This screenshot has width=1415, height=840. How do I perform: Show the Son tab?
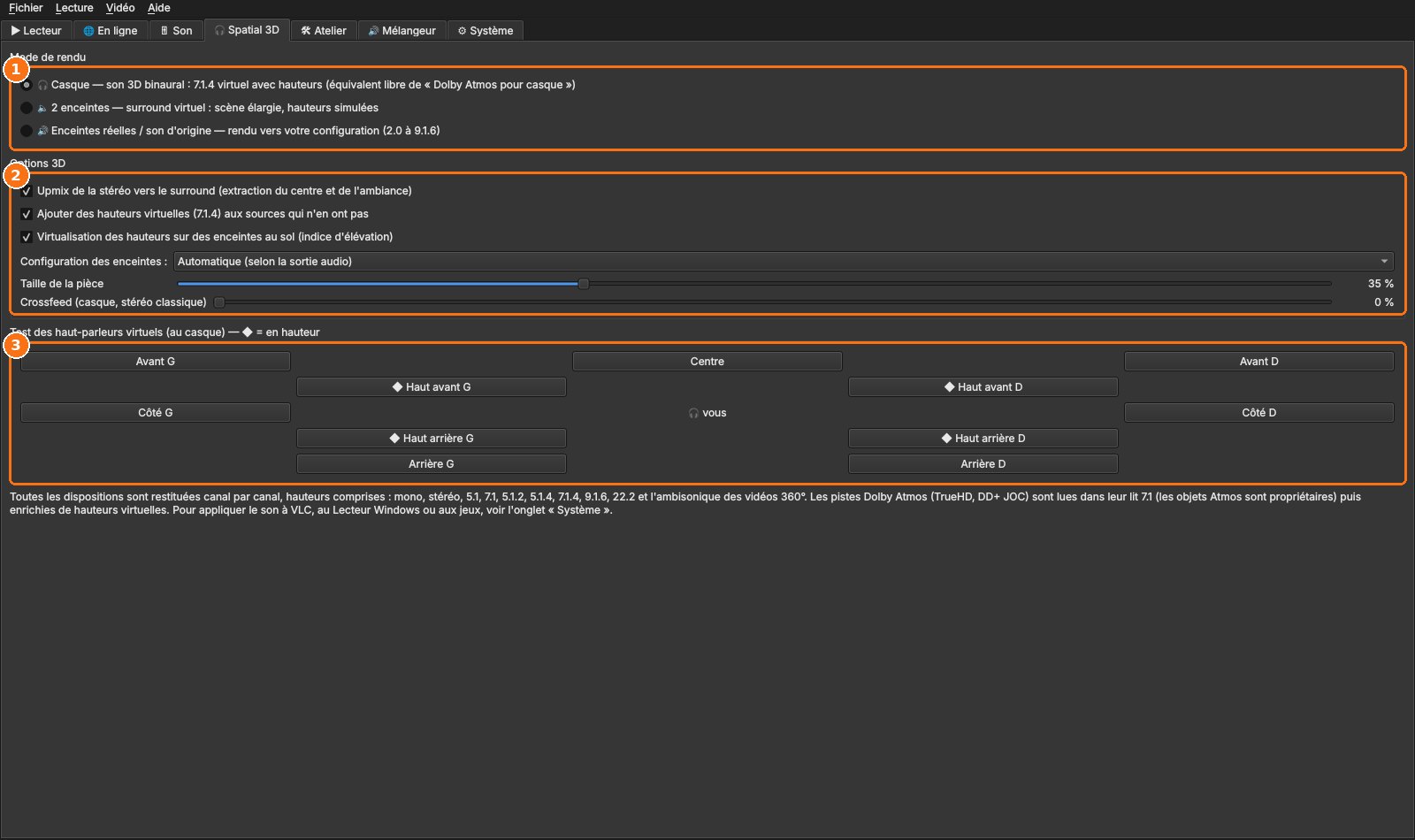coord(176,31)
